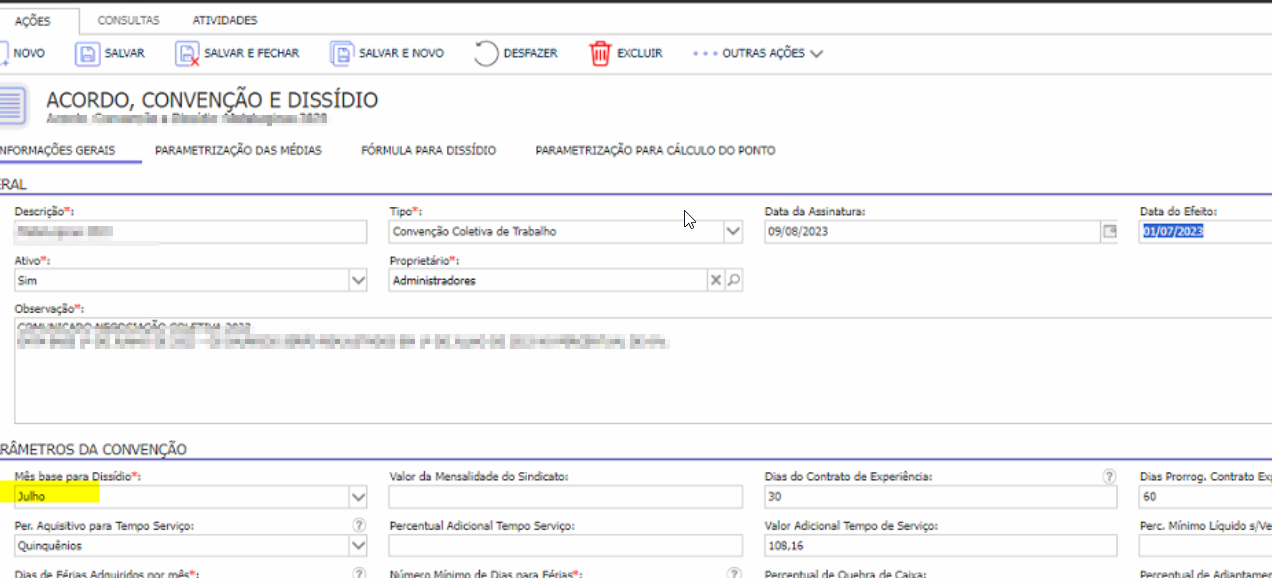Screen dimensions: 1272x578
Task: Open the calendar picker for Data da Assinatura
Action: coord(1108,232)
